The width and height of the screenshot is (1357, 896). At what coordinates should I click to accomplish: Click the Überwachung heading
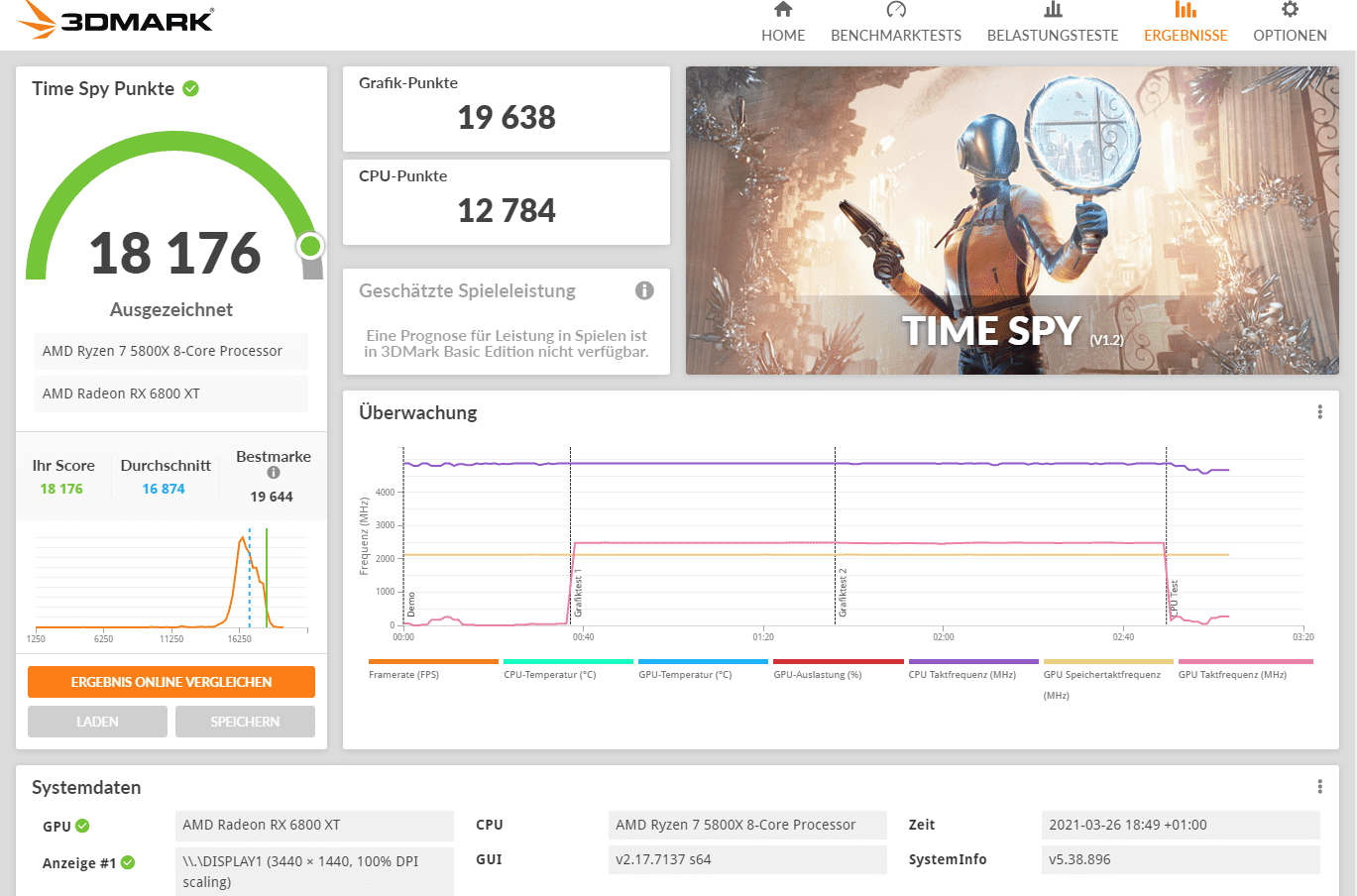tap(418, 412)
